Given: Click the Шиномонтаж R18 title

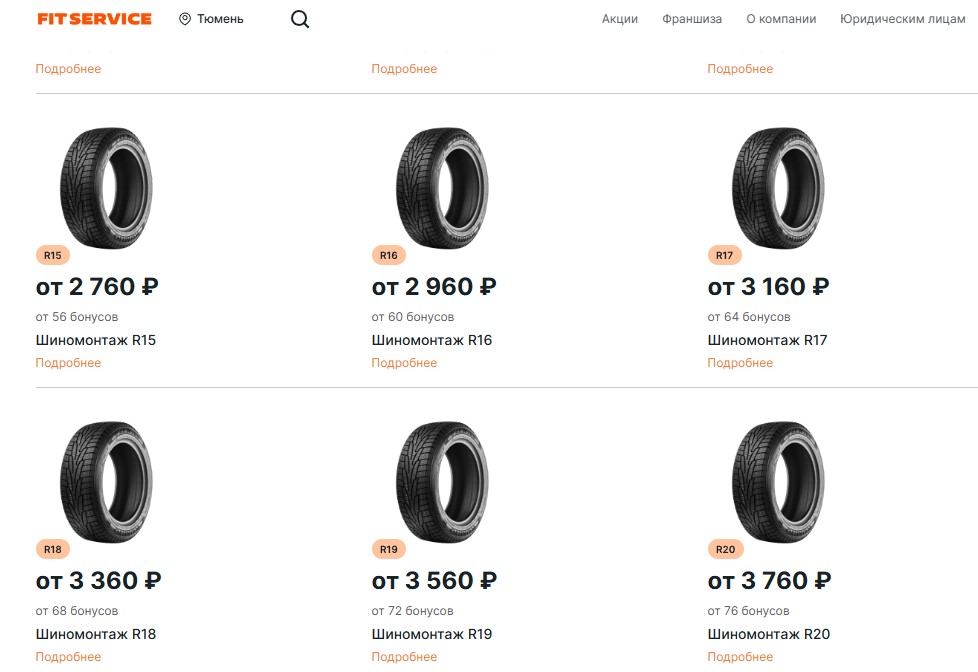Looking at the screenshot, I should click(x=96, y=634).
